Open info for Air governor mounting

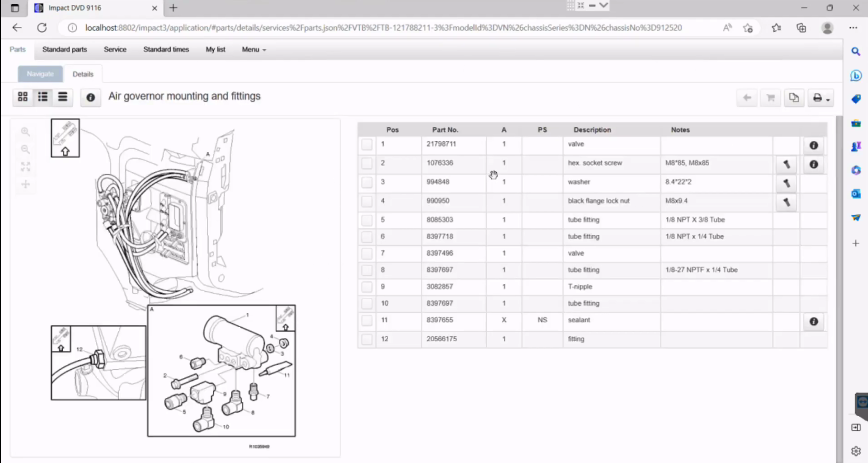[90, 97]
